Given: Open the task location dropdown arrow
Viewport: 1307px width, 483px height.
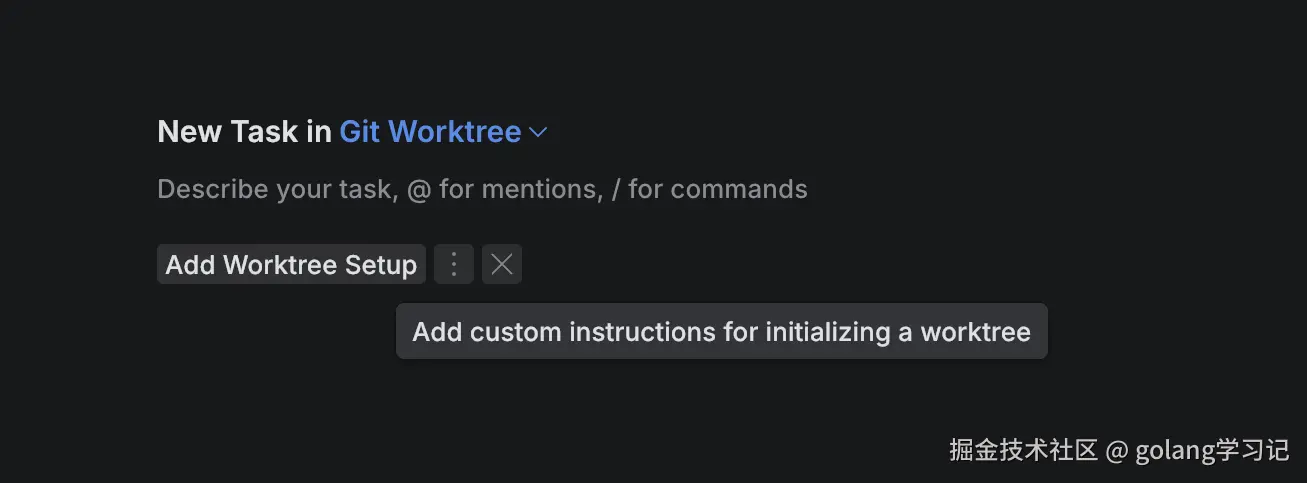Looking at the screenshot, I should click(x=538, y=132).
